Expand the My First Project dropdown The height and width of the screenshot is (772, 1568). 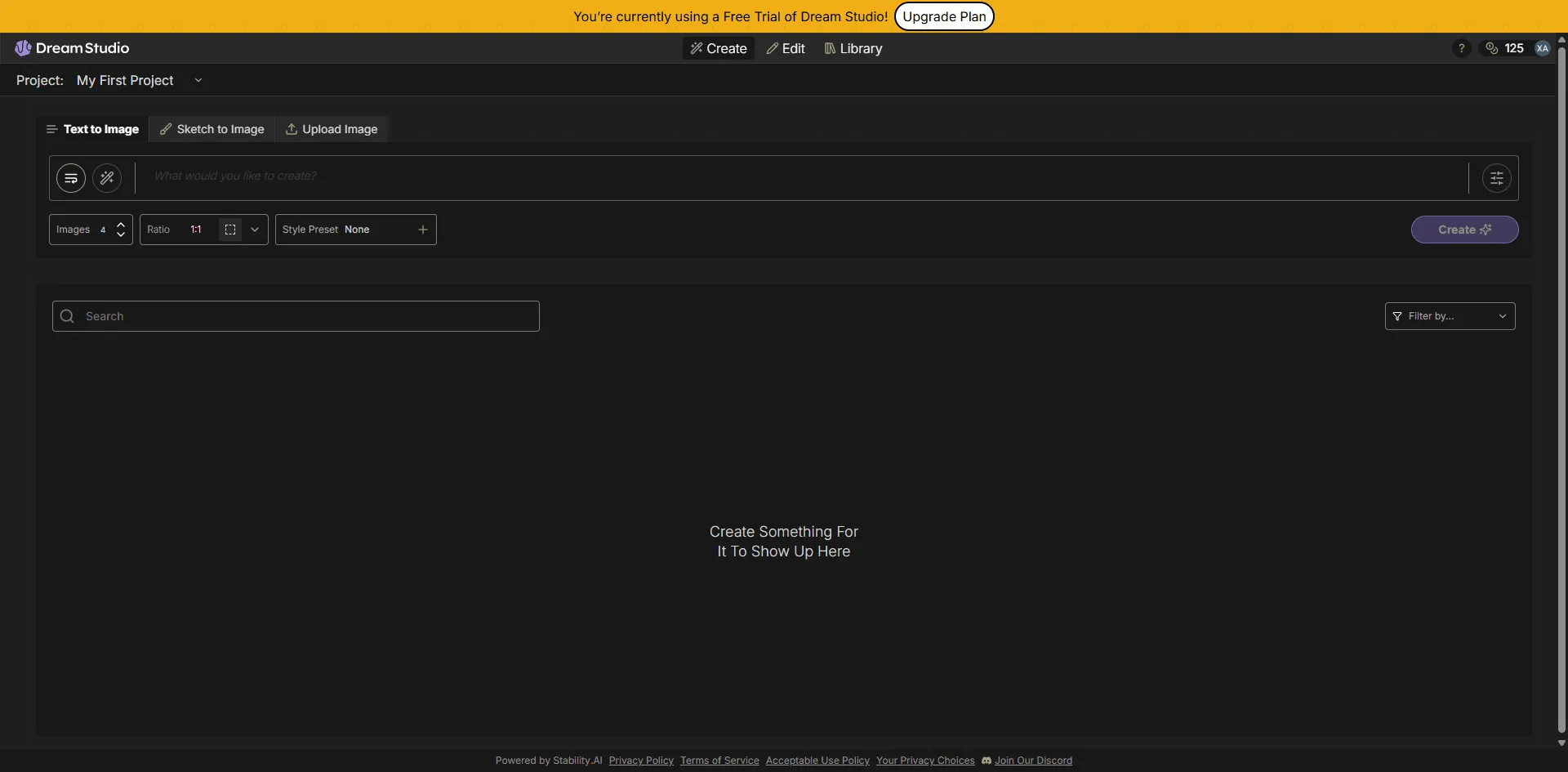pos(198,80)
